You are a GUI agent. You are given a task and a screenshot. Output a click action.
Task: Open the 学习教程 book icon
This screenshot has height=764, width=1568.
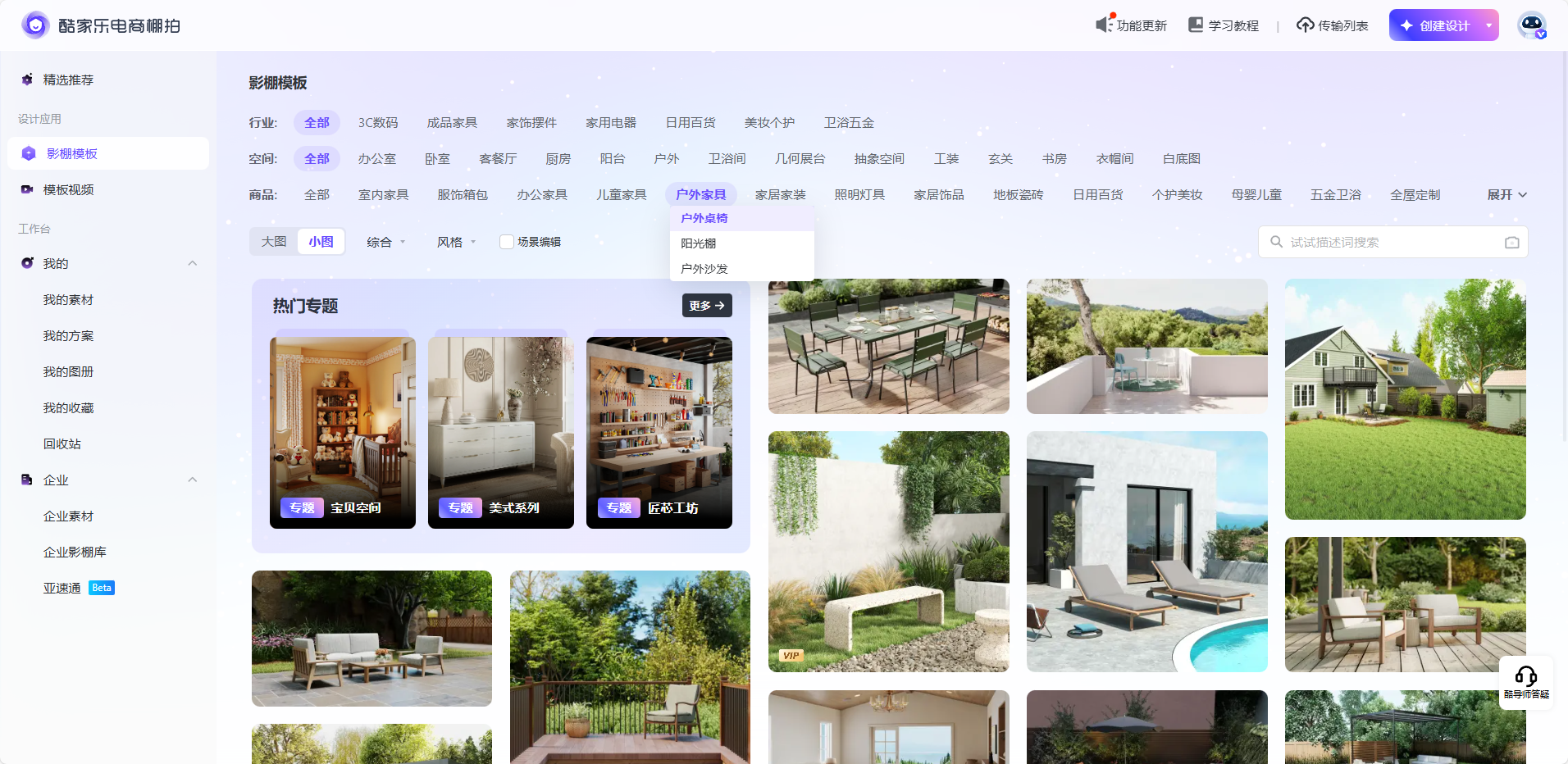pyautogui.click(x=1196, y=25)
